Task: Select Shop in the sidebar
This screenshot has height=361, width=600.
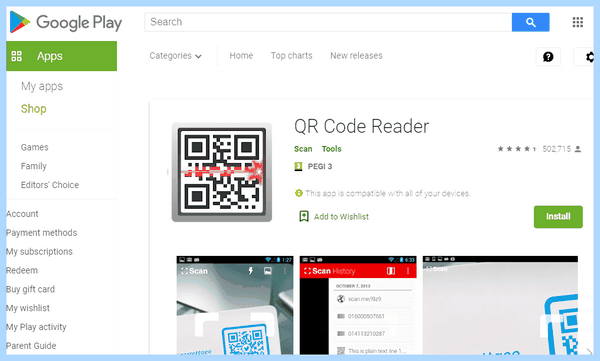Action: [34, 109]
